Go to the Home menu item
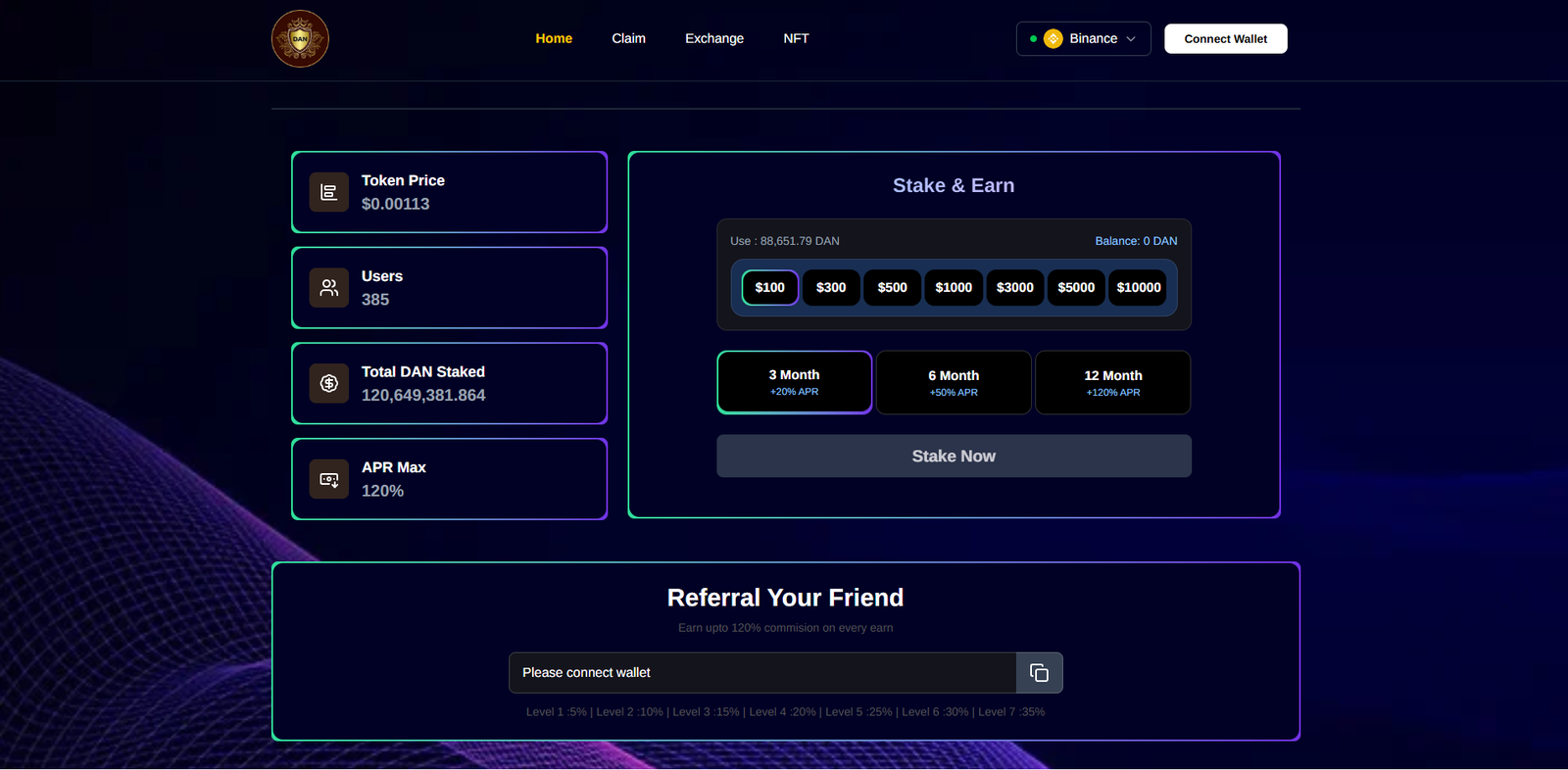Image resolution: width=1568 pixels, height=770 pixels. coord(554,38)
